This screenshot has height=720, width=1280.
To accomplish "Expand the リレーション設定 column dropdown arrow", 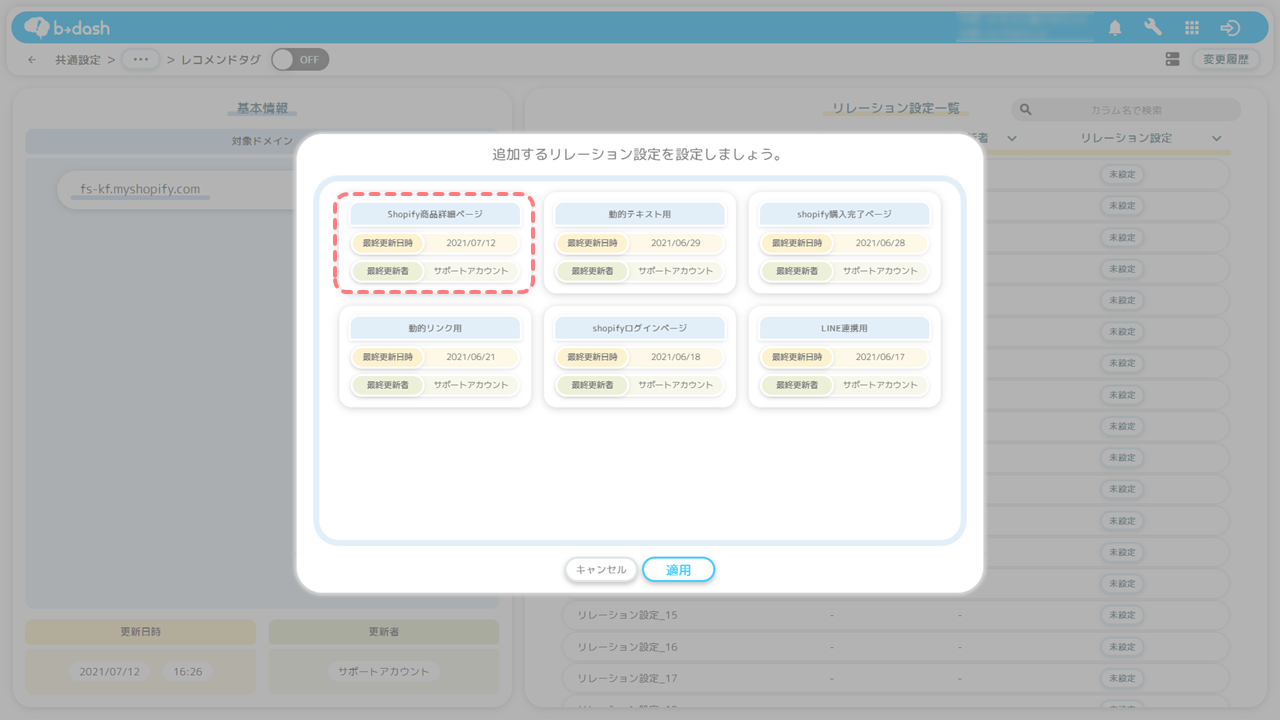I will point(1217,138).
